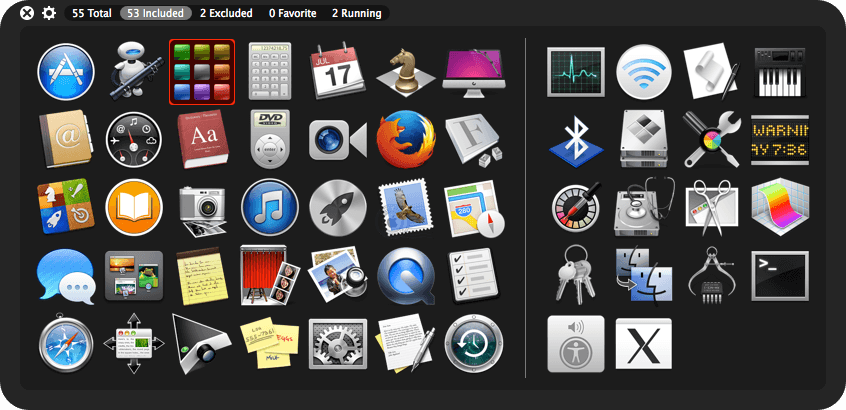Open System Information calipers icon
This screenshot has height=410, width=846.
tap(712, 275)
